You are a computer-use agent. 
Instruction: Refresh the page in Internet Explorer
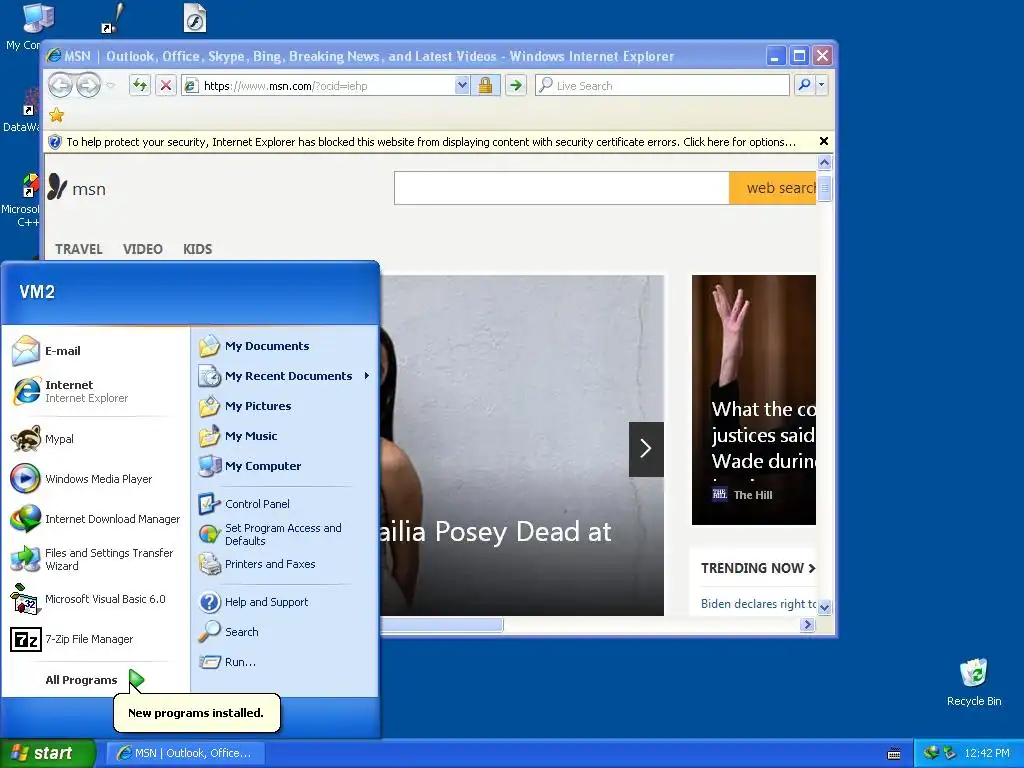(x=140, y=85)
